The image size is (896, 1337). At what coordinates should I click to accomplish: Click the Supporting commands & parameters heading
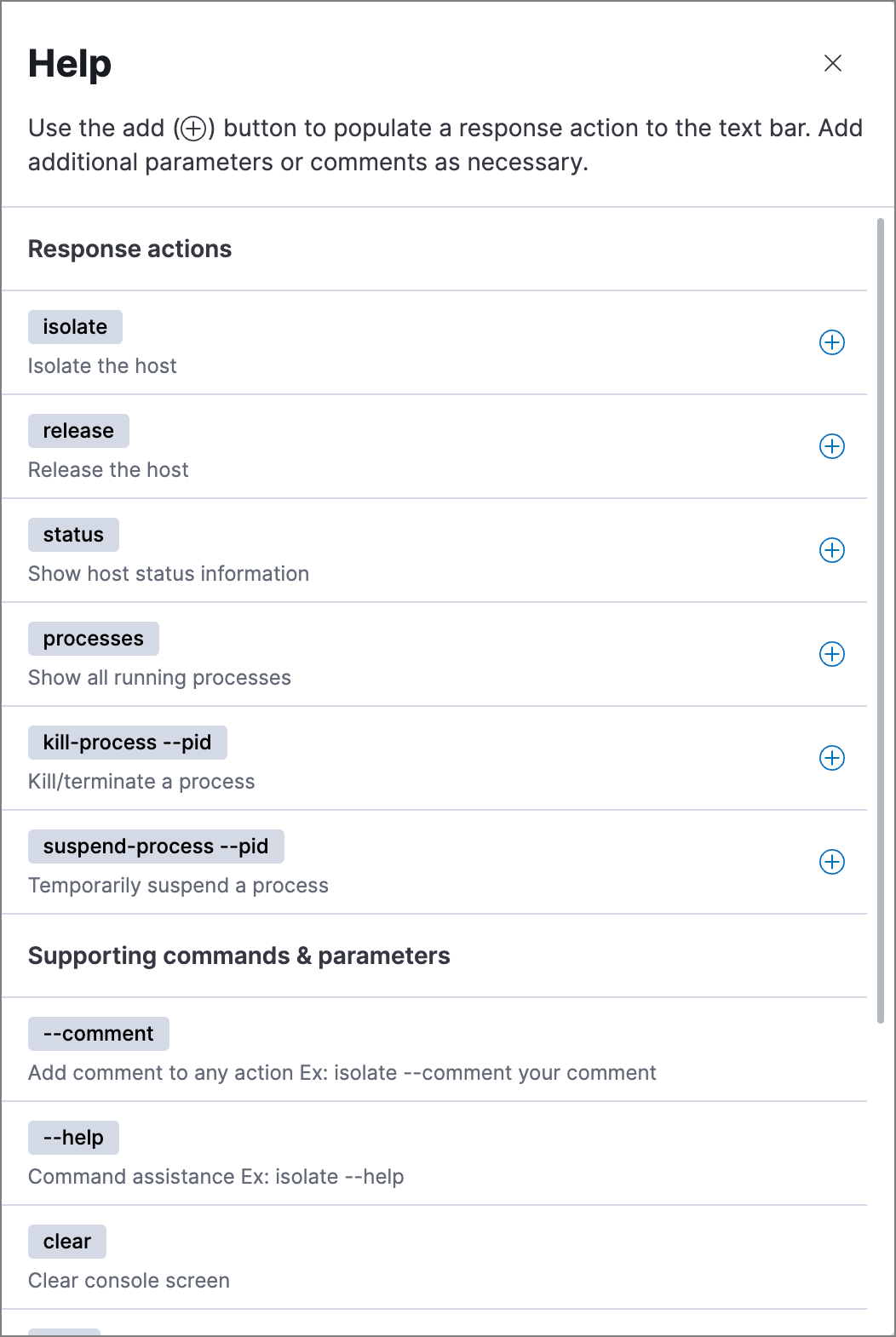238,955
